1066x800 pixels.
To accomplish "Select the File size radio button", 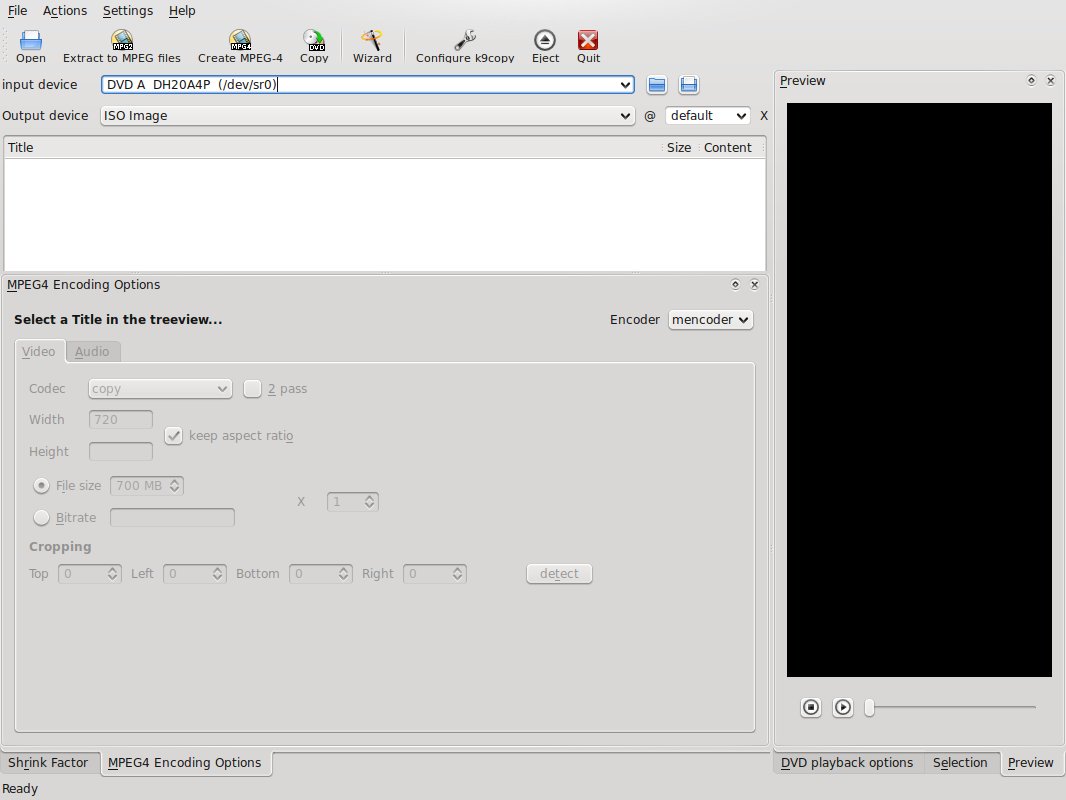I will [x=41, y=485].
